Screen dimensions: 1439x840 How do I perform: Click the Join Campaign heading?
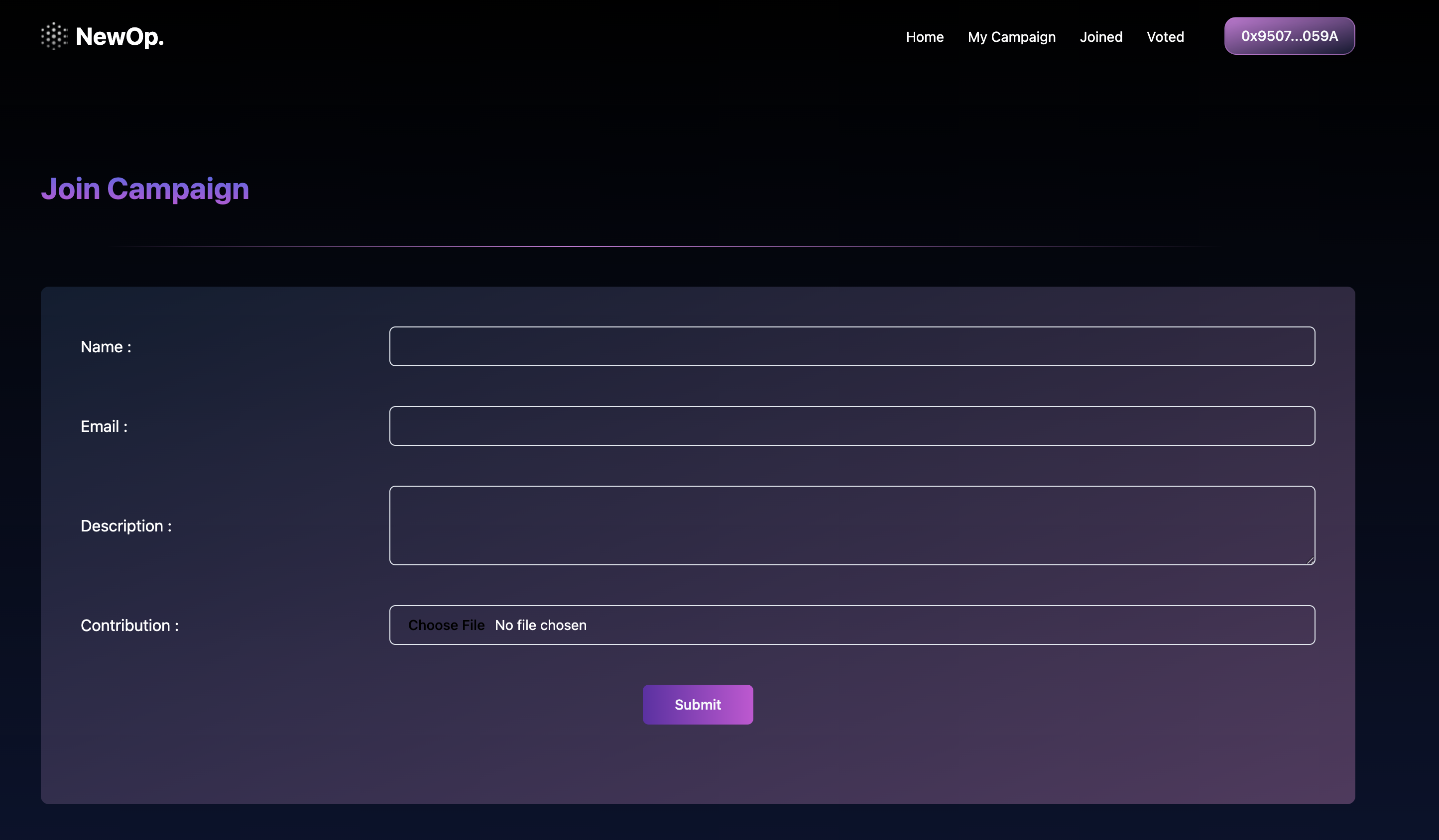[x=145, y=189]
